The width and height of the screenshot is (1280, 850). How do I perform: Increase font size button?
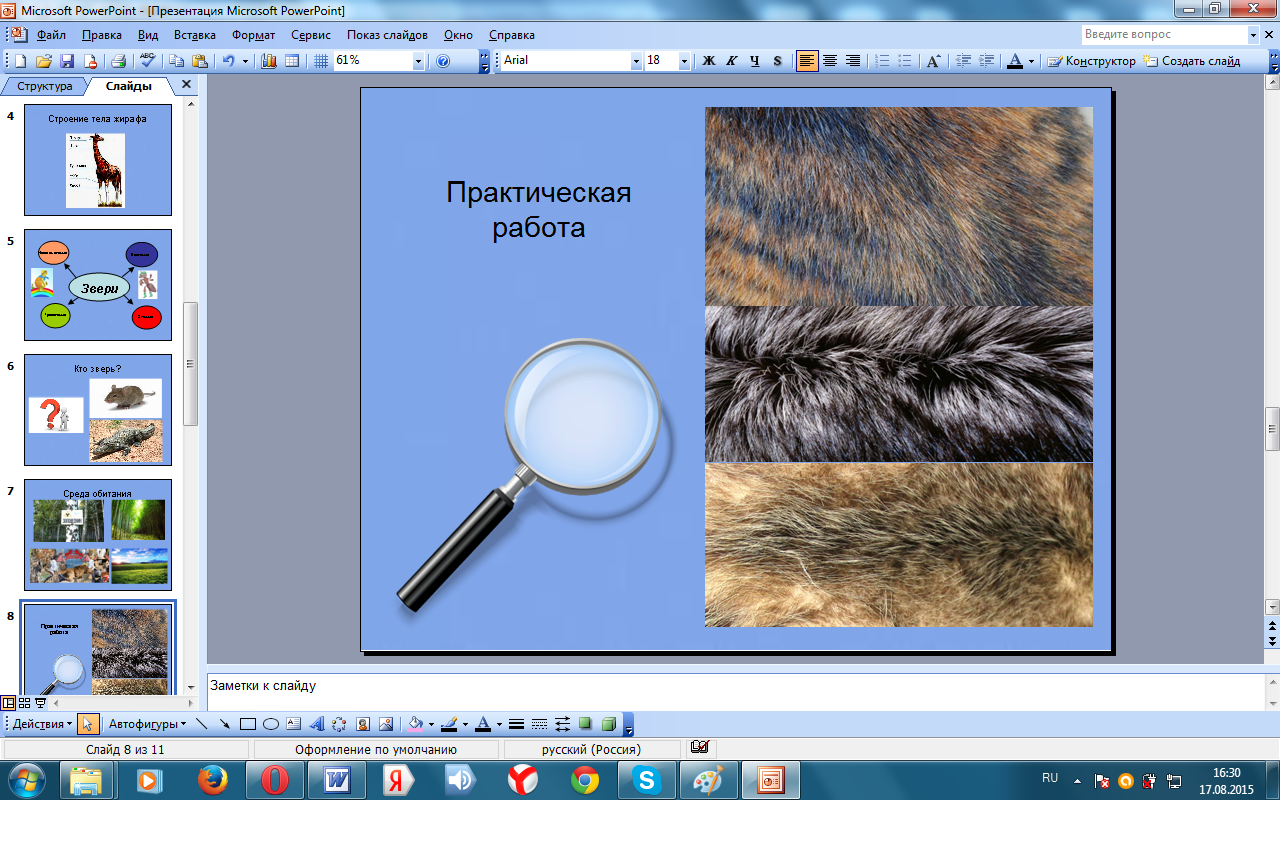point(933,61)
